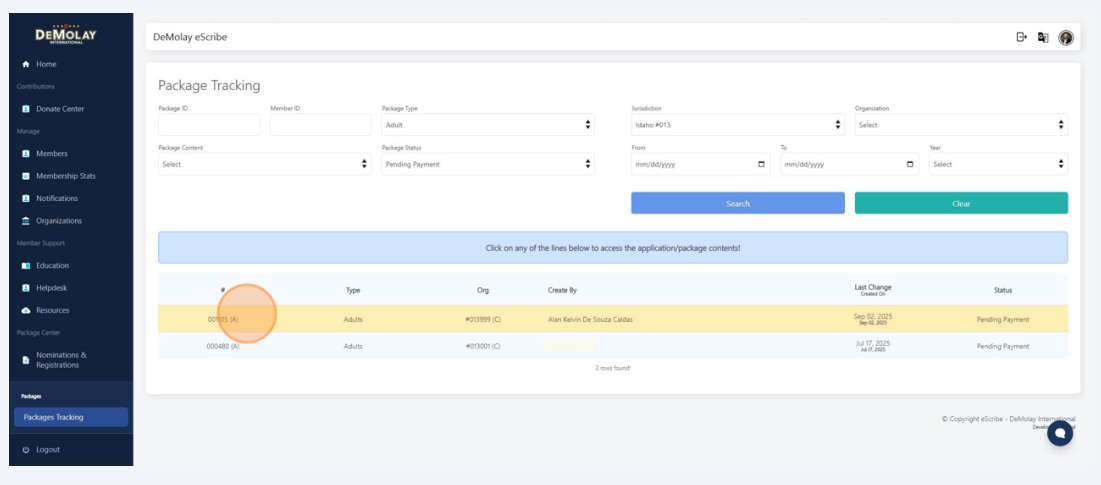Open the Package Type dropdown

coord(488,125)
